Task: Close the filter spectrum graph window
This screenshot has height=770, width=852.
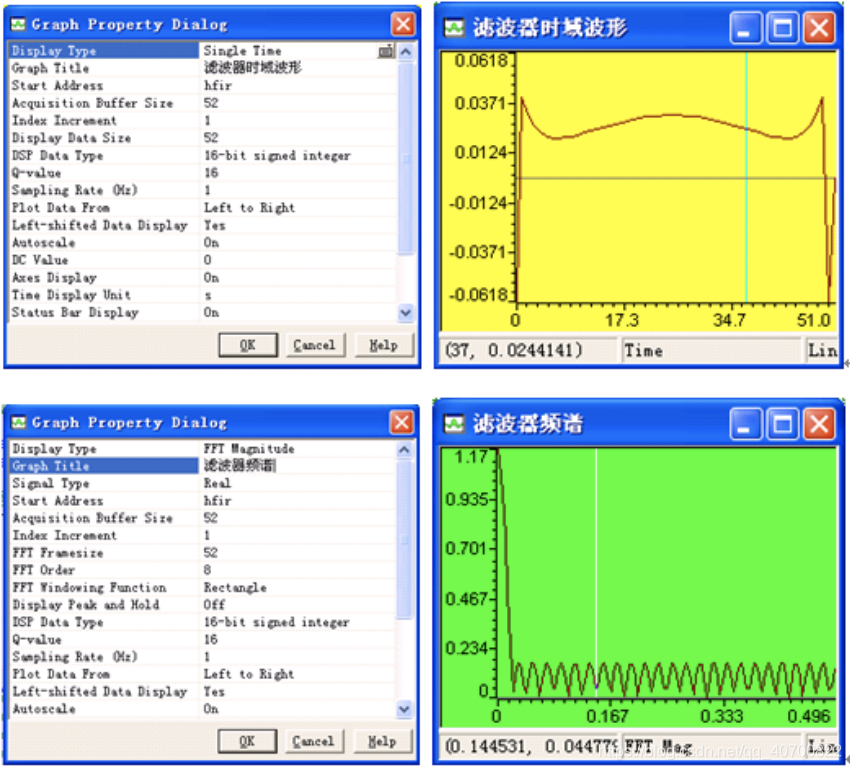Action: click(x=819, y=424)
